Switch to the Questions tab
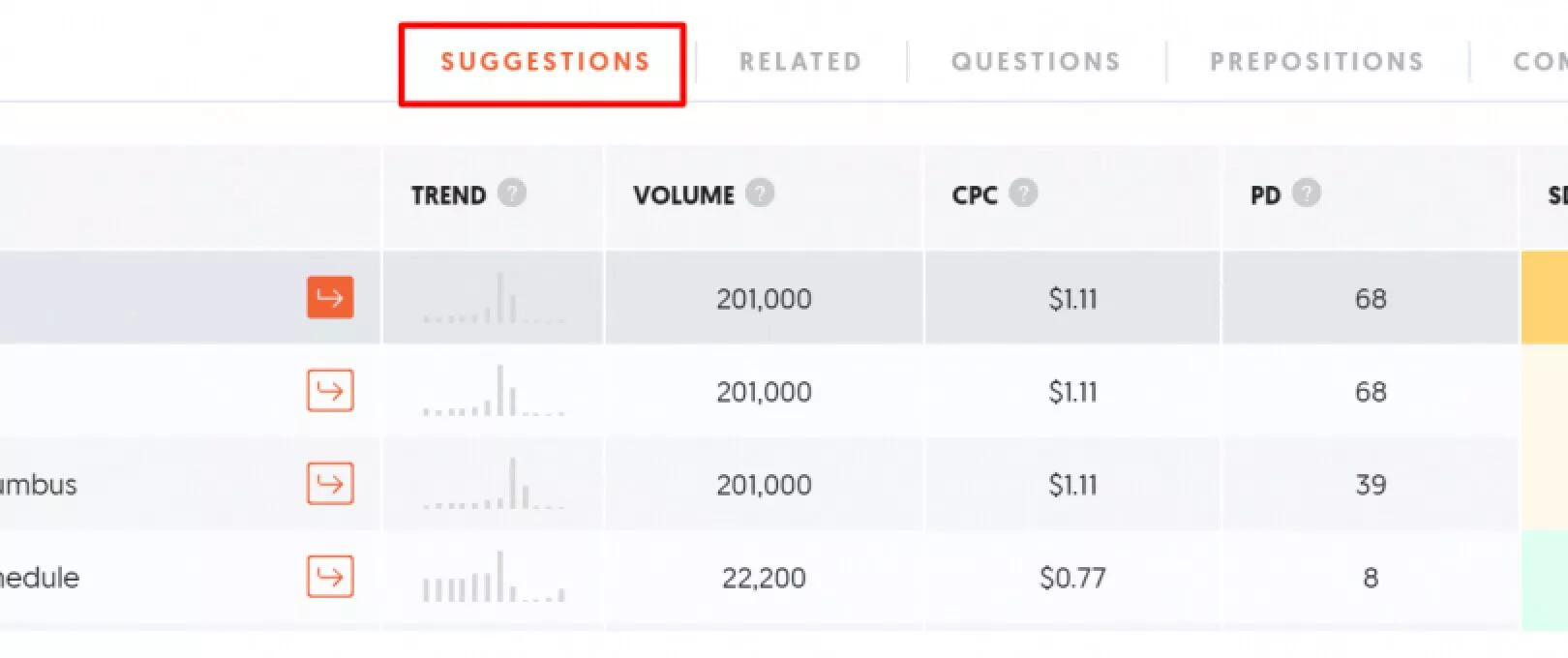The height and width of the screenshot is (658, 1568). 1036,62
